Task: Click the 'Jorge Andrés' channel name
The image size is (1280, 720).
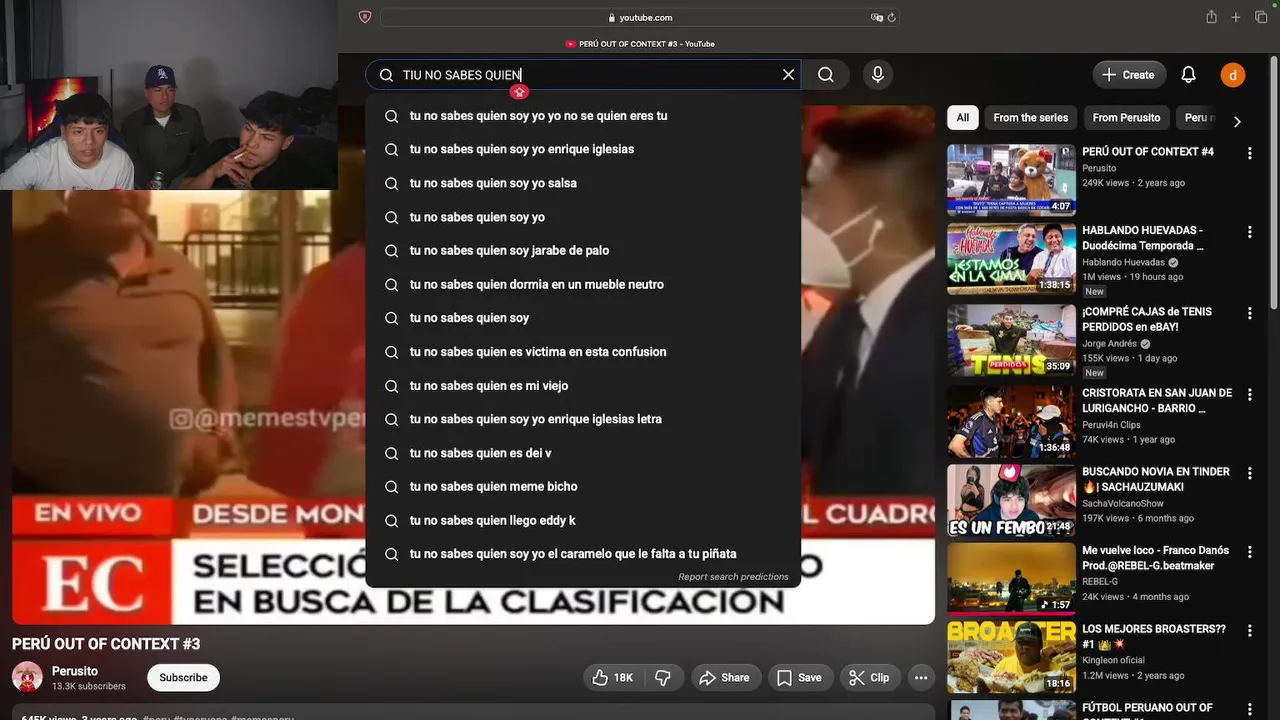Action: coord(1110,344)
